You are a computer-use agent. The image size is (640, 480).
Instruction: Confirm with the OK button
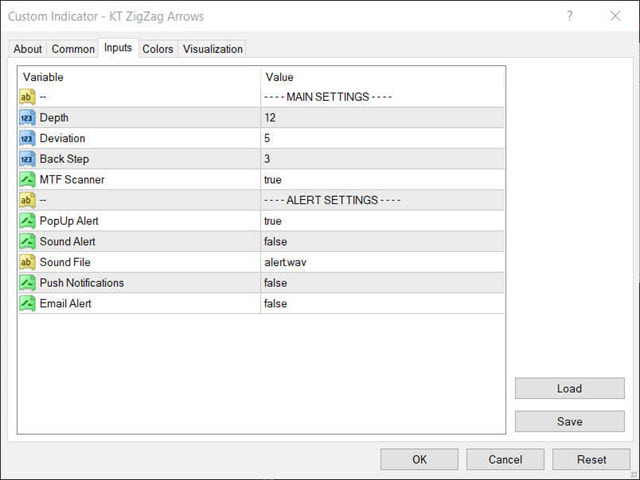(419, 460)
